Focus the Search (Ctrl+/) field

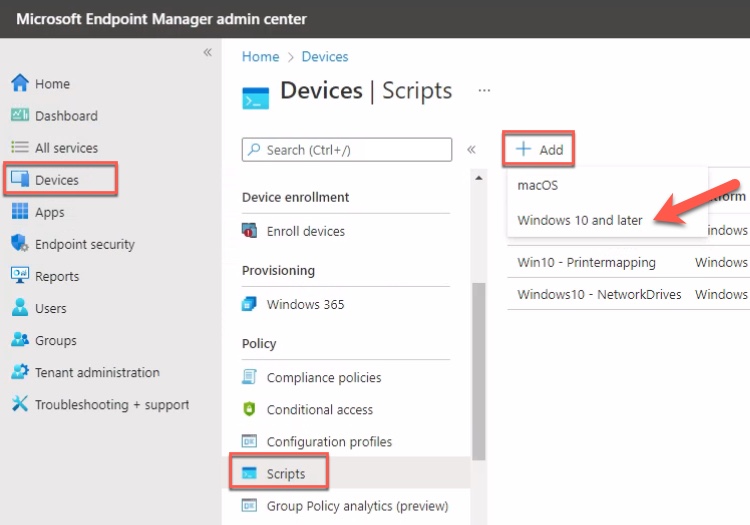(347, 150)
